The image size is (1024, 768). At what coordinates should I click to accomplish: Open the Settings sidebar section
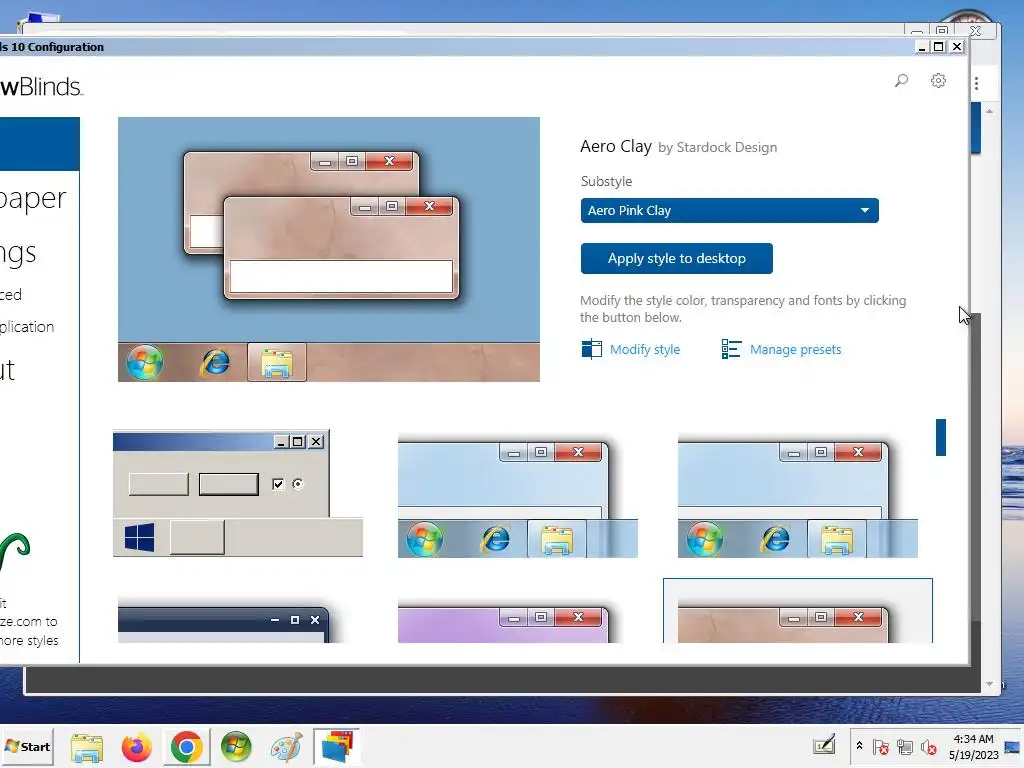(x=18, y=253)
